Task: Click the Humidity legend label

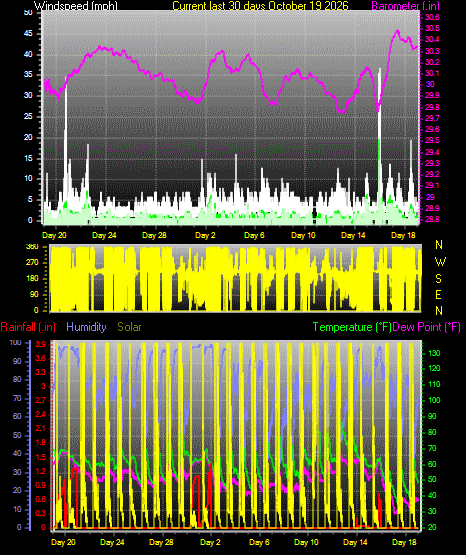Action: pyautogui.click(x=86, y=327)
